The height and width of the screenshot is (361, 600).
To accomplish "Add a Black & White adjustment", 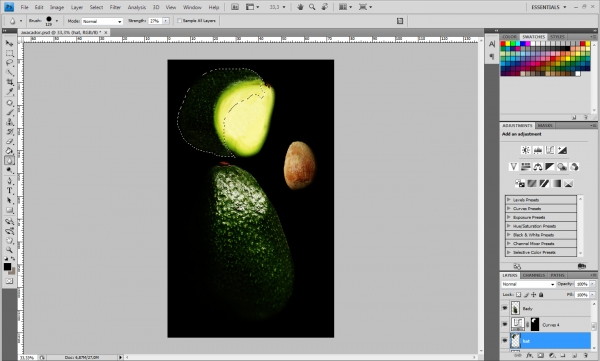I will tap(550, 167).
